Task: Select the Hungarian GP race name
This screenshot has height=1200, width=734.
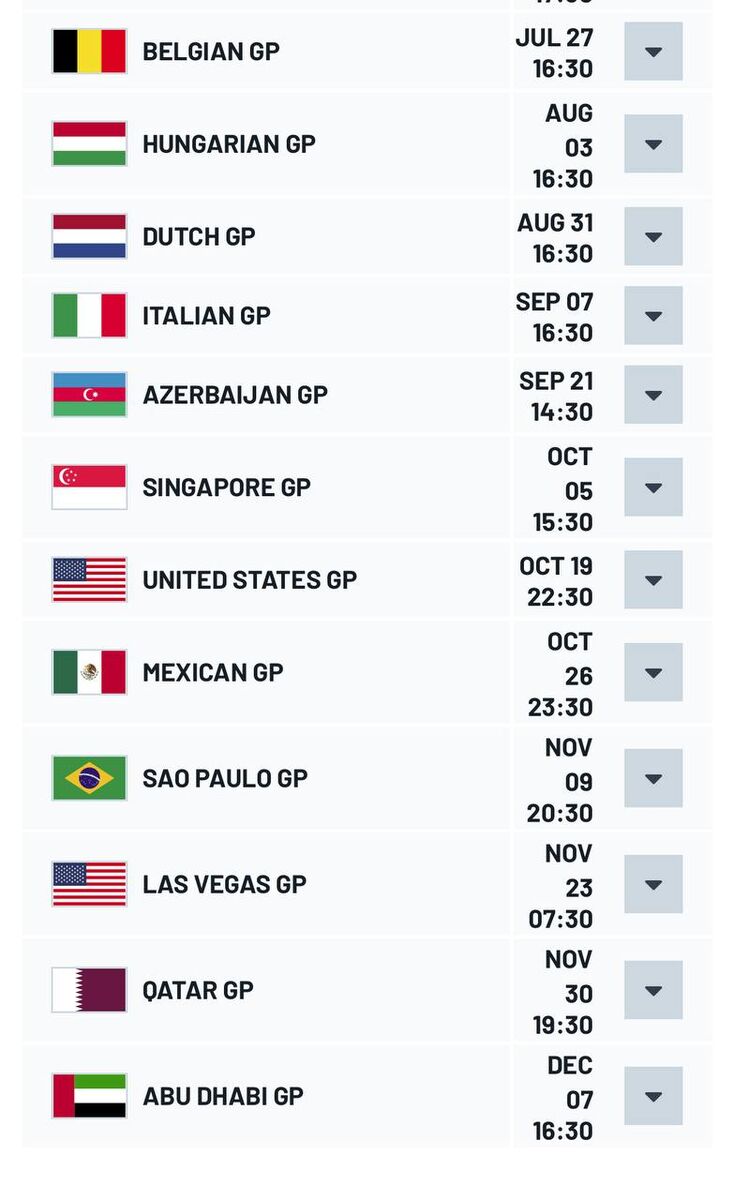Action: [x=229, y=144]
